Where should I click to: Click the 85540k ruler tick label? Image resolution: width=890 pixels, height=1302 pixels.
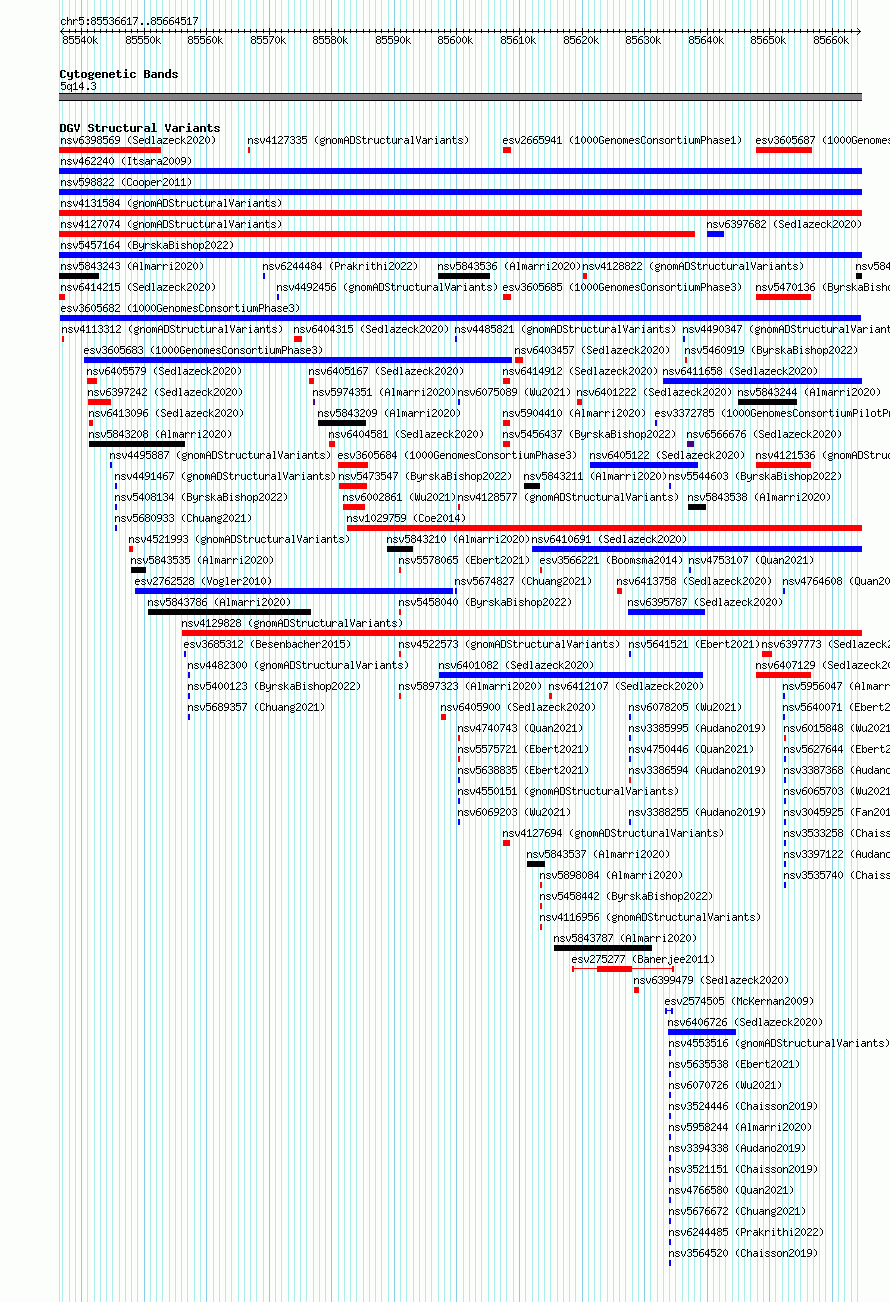[80, 40]
